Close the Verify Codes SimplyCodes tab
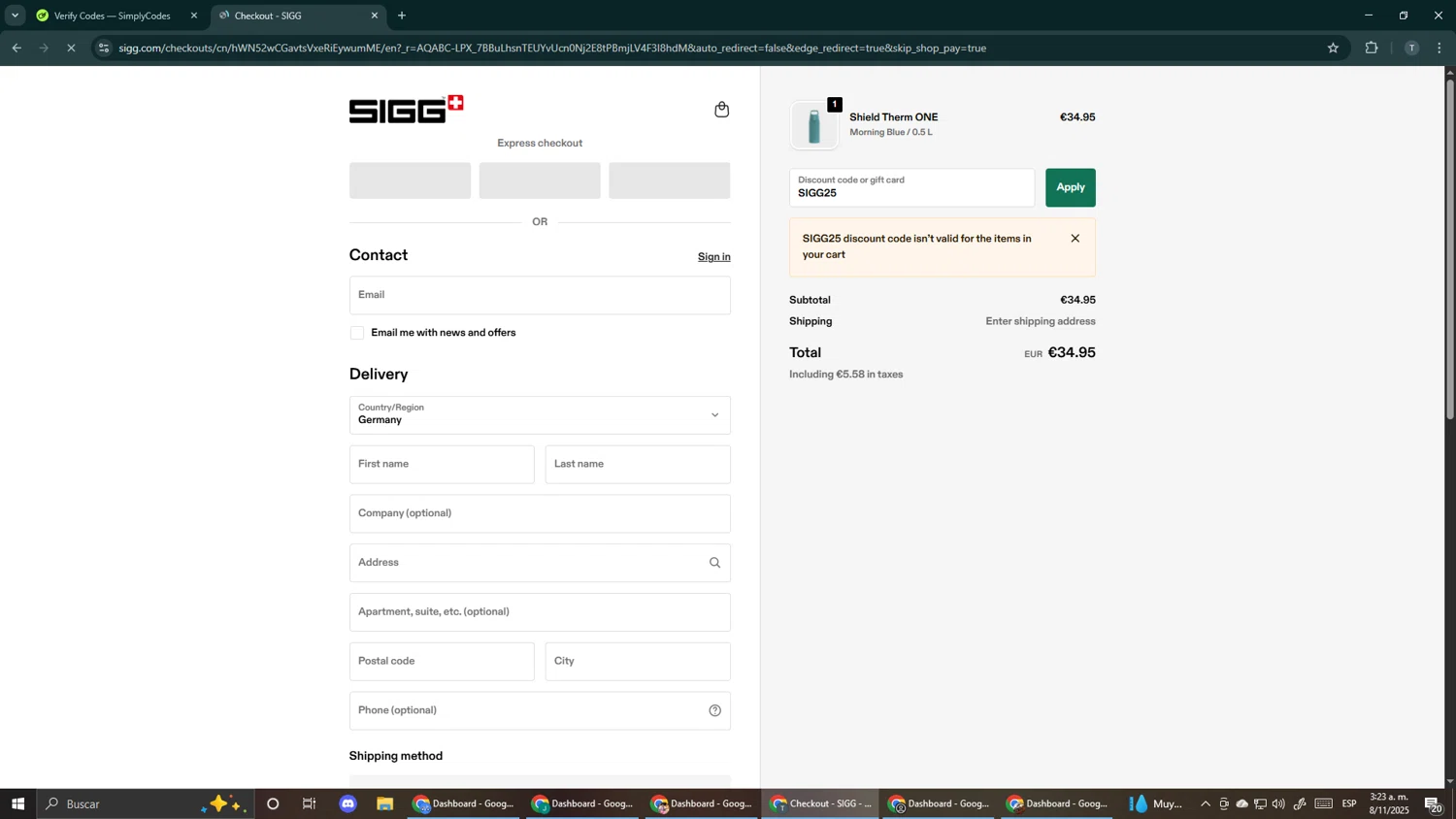 tap(193, 16)
